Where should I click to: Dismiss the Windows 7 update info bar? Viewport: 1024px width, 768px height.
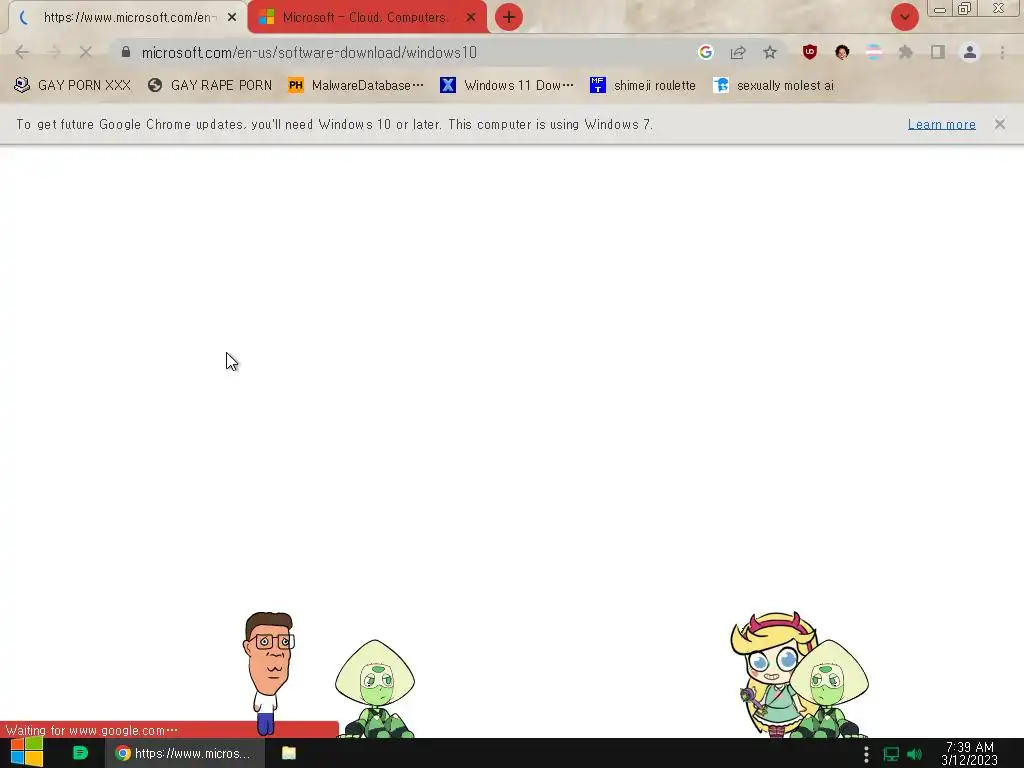point(1000,124)
